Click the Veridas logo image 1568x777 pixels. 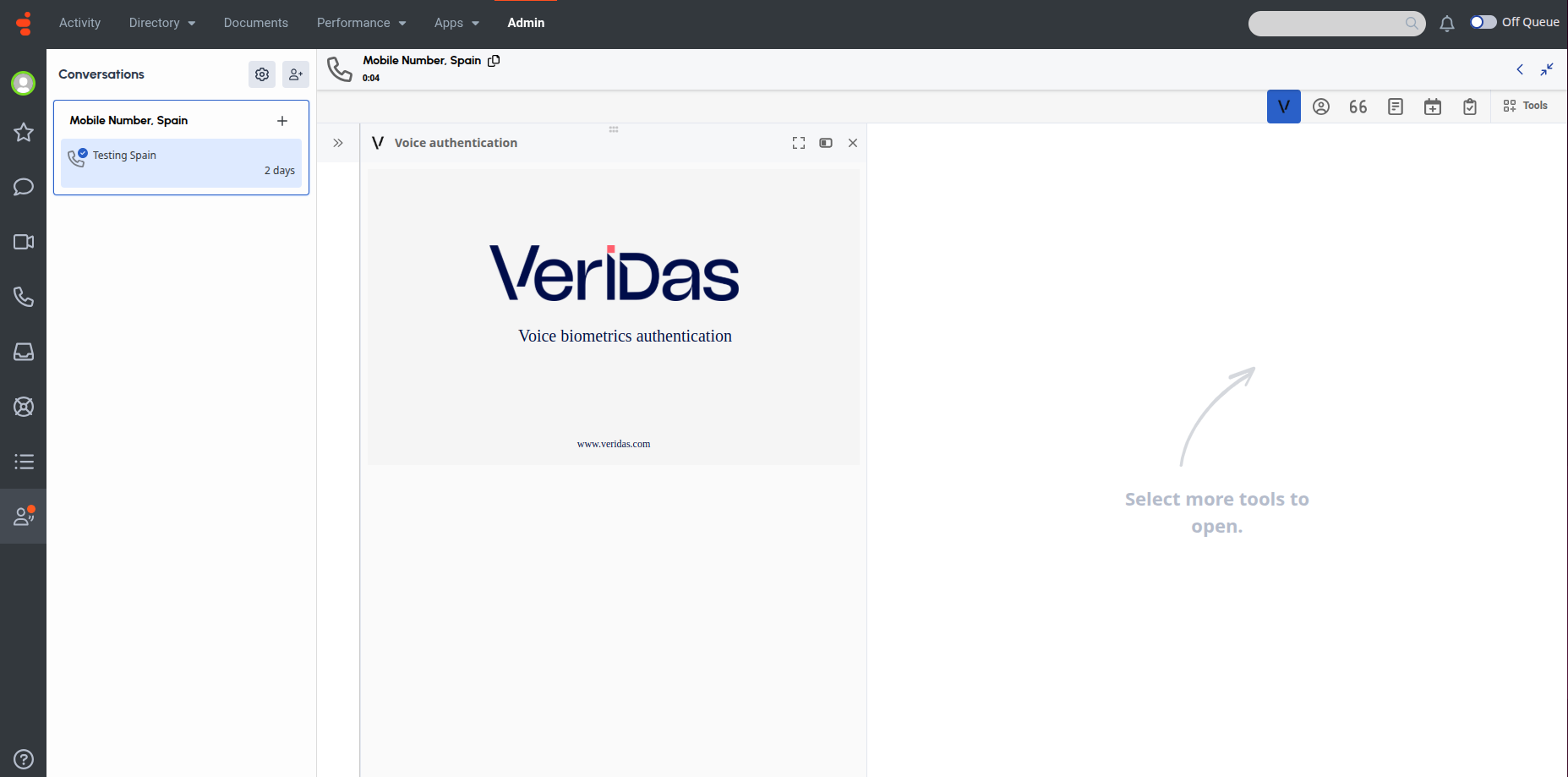(x=615, y=273)
